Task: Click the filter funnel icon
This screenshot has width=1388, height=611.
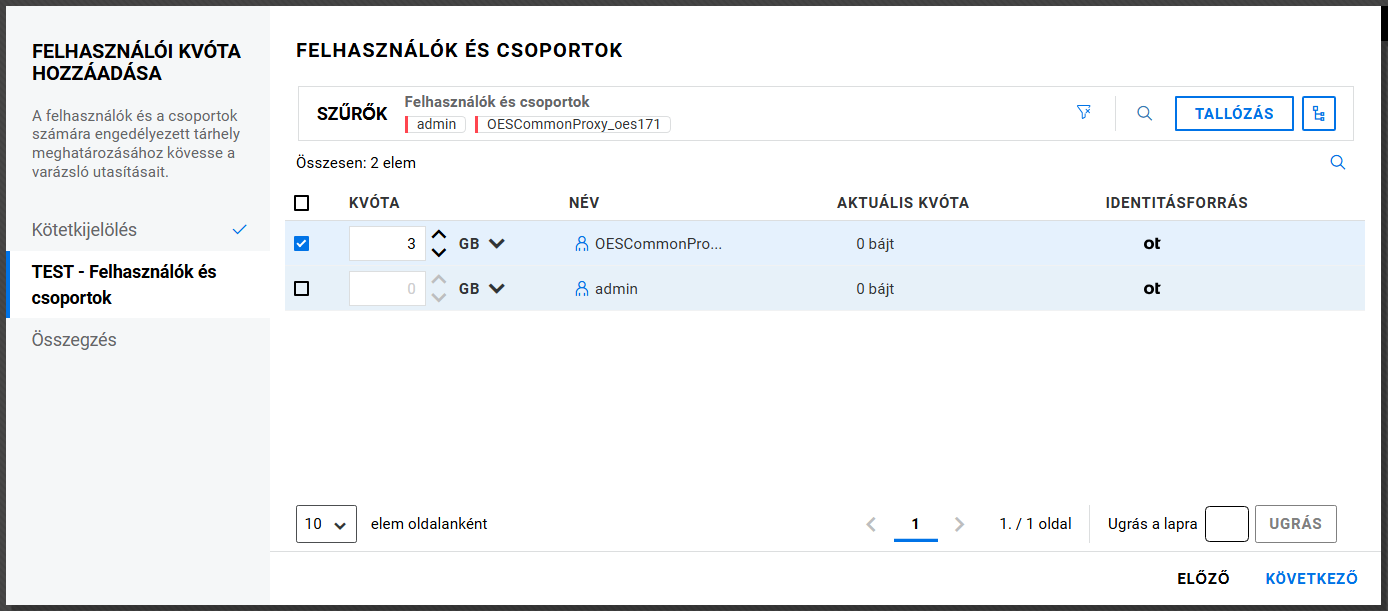Action: [1083, 113]
